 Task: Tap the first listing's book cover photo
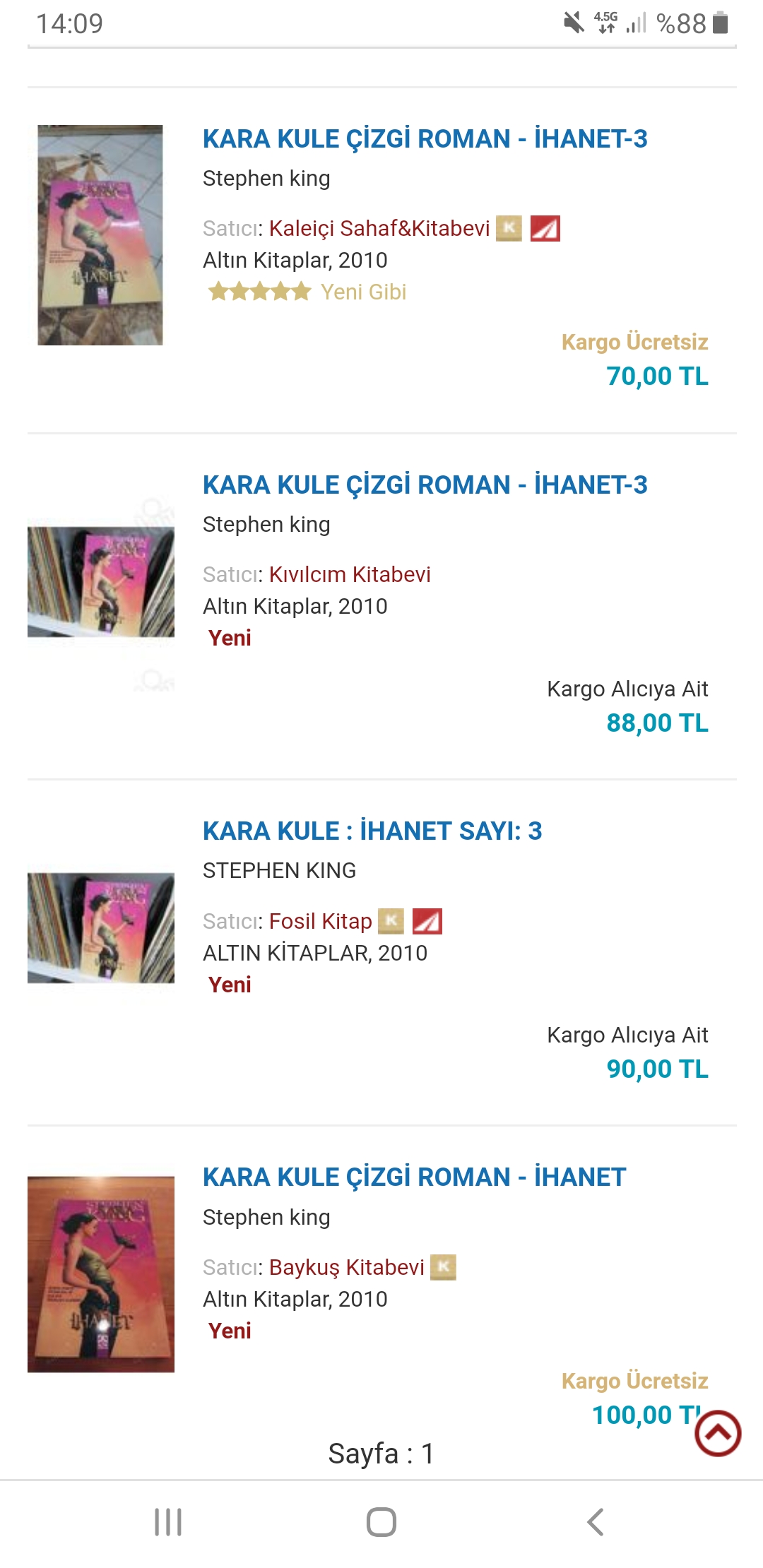100,235
